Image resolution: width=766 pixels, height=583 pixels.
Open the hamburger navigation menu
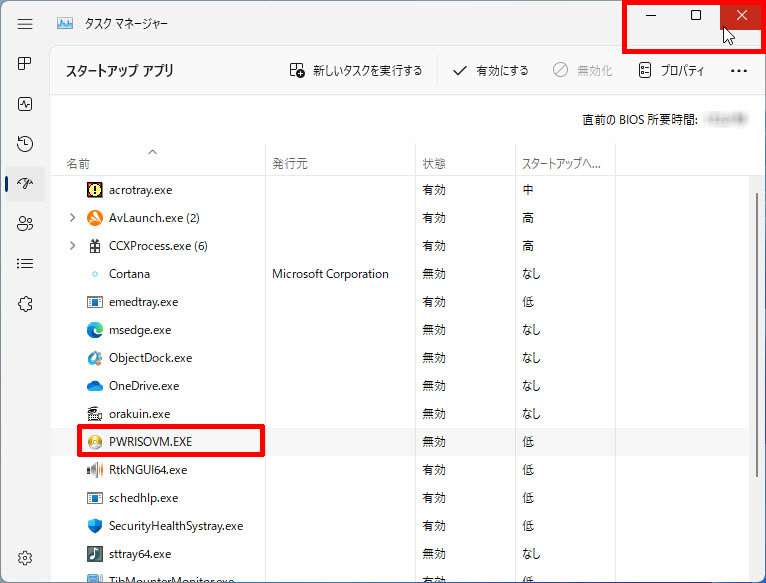click(x=26, y=23)
